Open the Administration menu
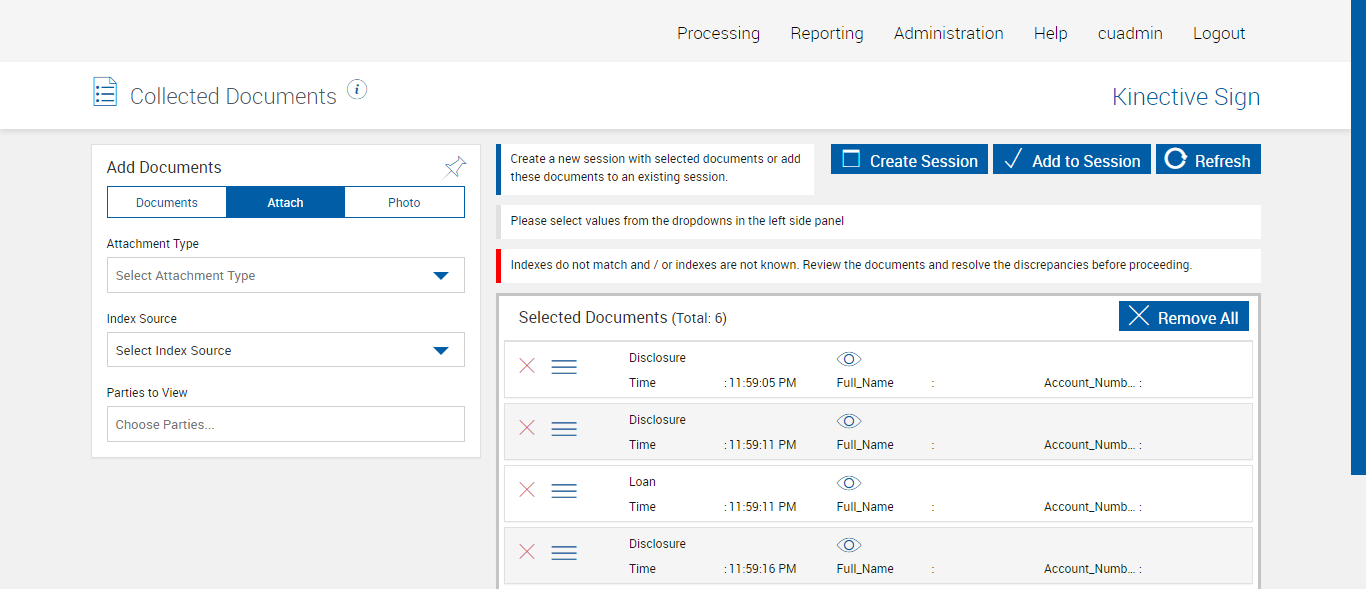The width and height of the screenshot is (1366, 589). click(948, 33)
